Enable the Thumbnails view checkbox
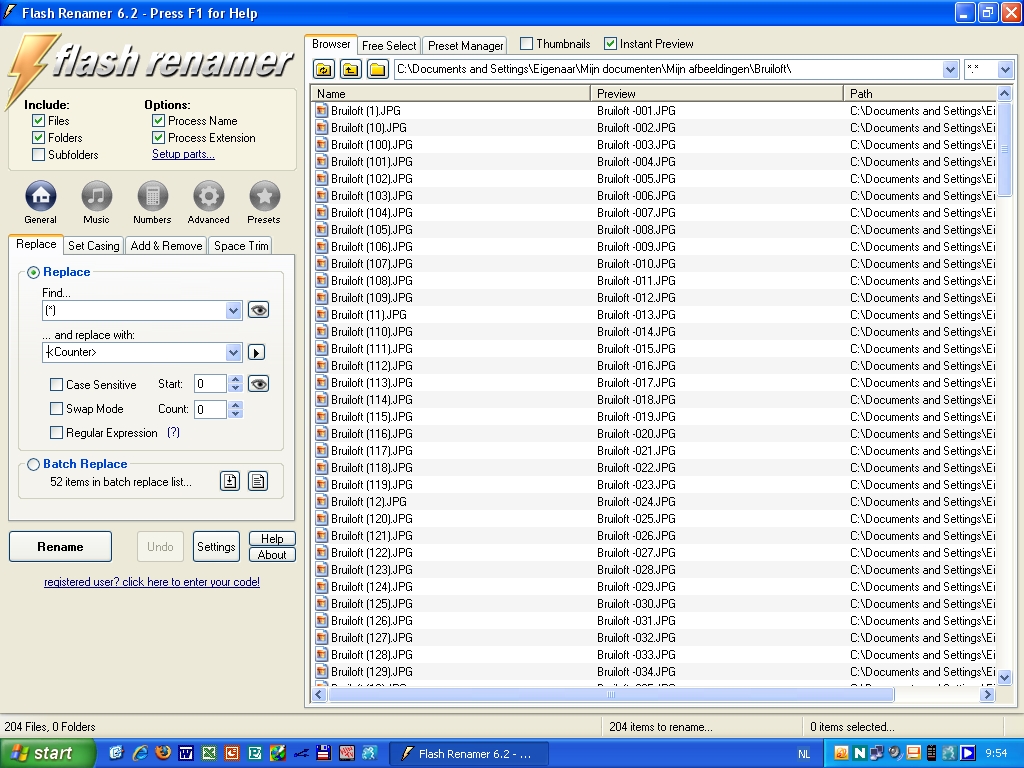The width and height of the screenshot is (1024, 768). [x=526, y=44]
